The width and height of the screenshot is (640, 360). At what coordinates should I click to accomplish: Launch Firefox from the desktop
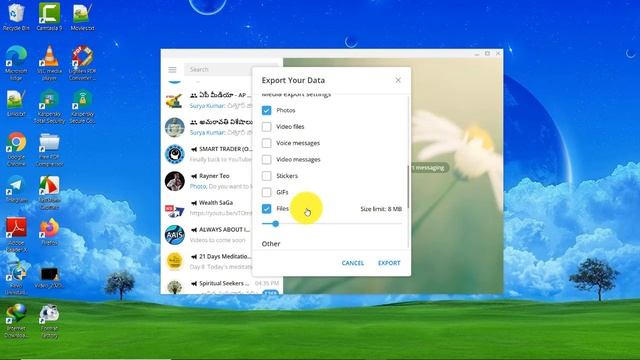tap(49, 231)
